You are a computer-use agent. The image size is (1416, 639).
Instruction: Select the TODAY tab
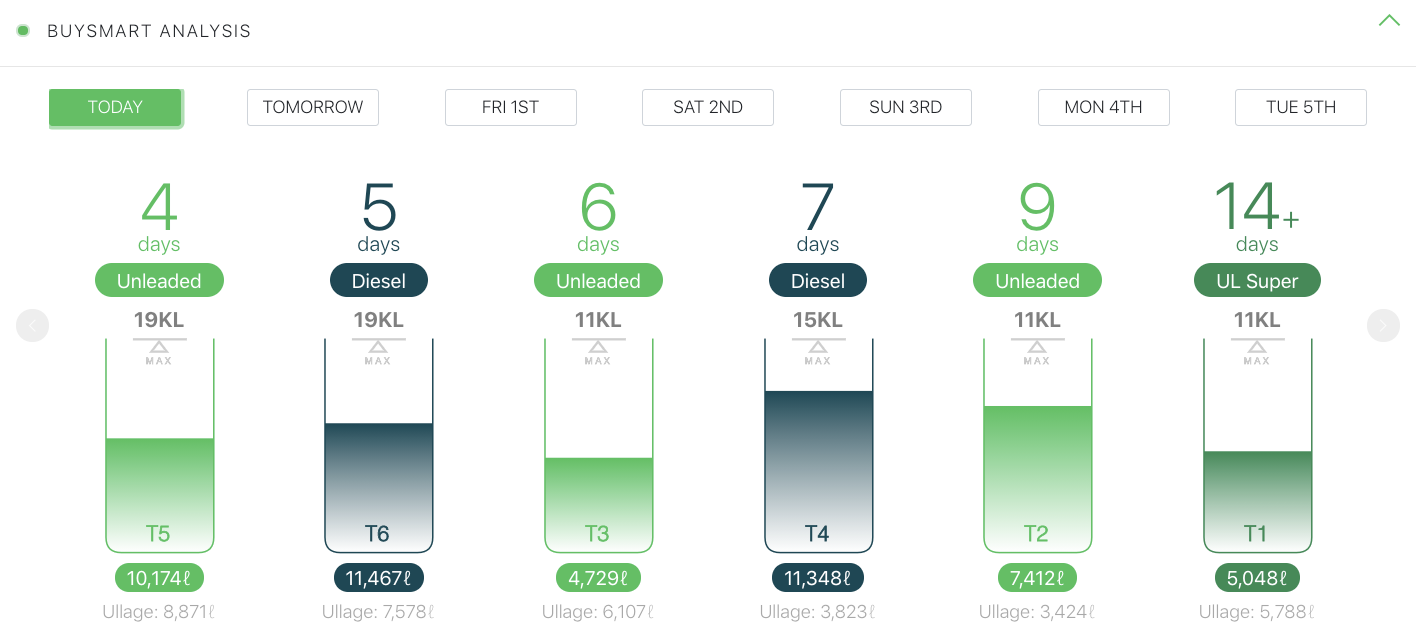click(115, 107)
